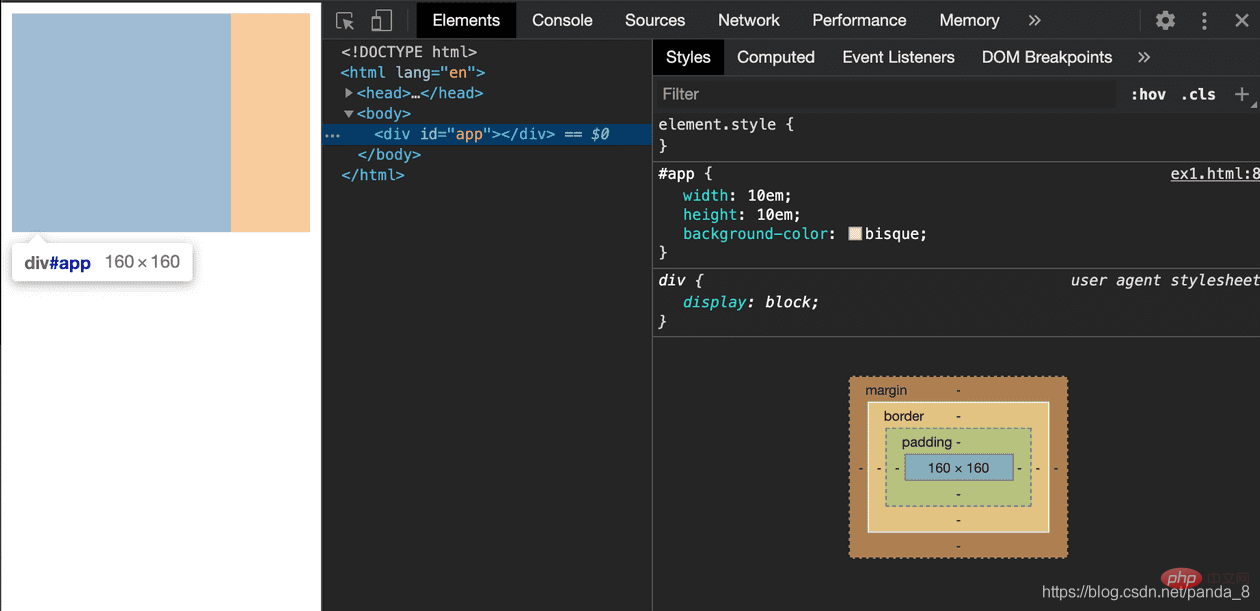Select the html lang="en" node
The height and width of the screenshot is (611, 1260).
coord(413,72)
